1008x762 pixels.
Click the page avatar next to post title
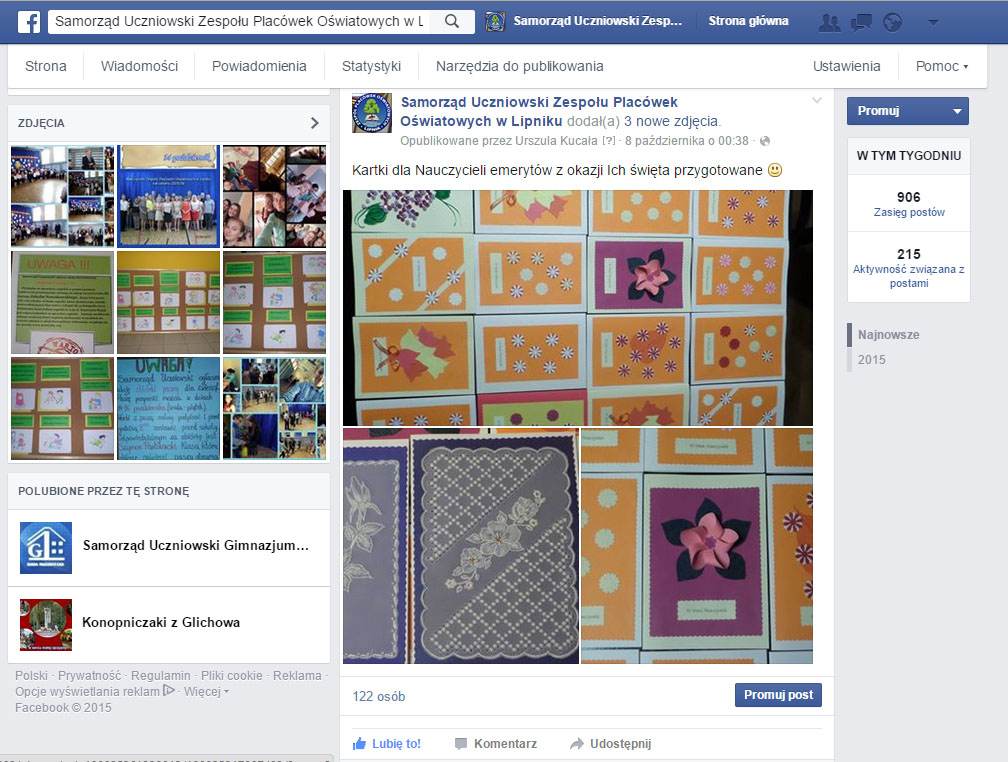tap(372, 113)
